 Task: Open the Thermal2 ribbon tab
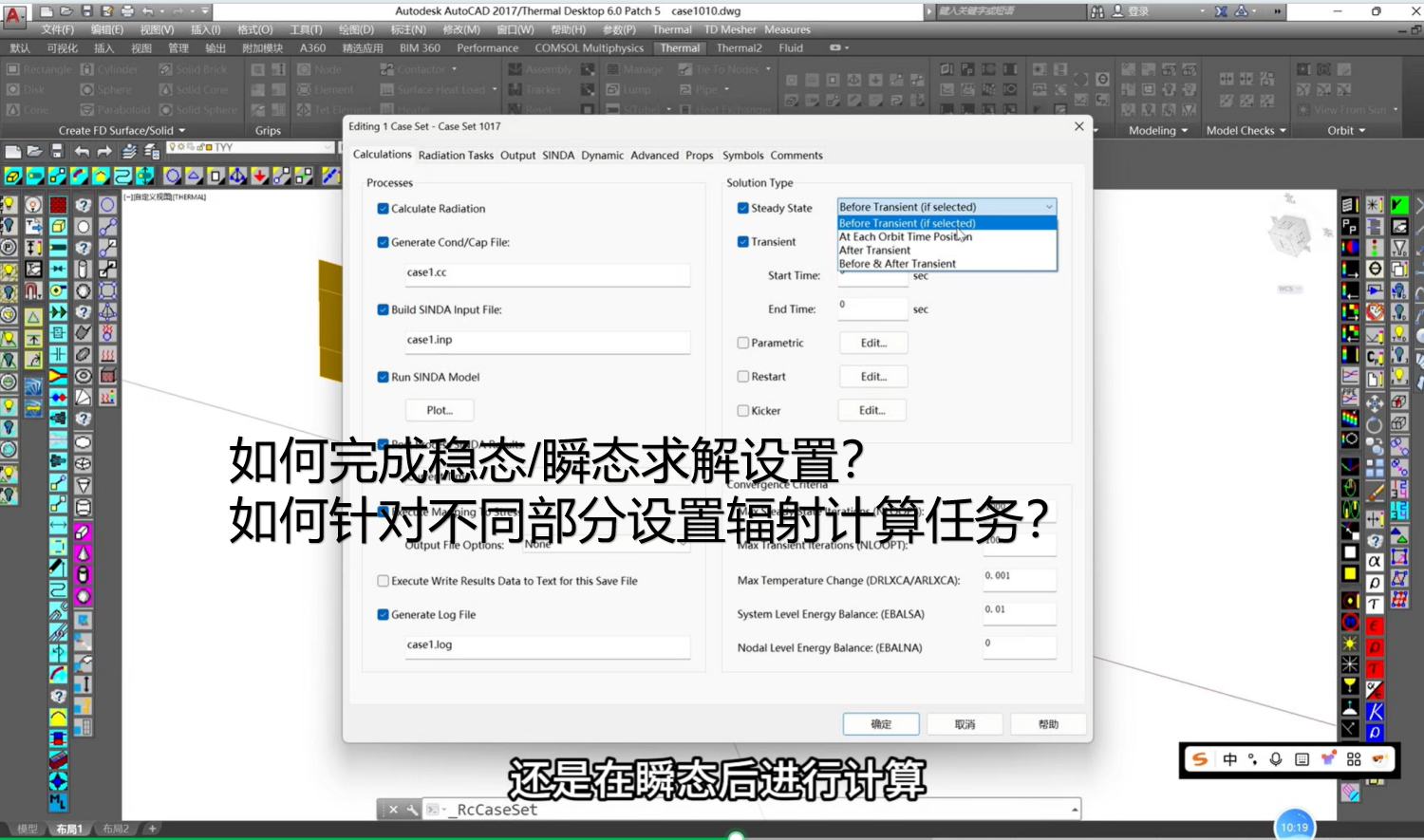click(x=739, y=48)
